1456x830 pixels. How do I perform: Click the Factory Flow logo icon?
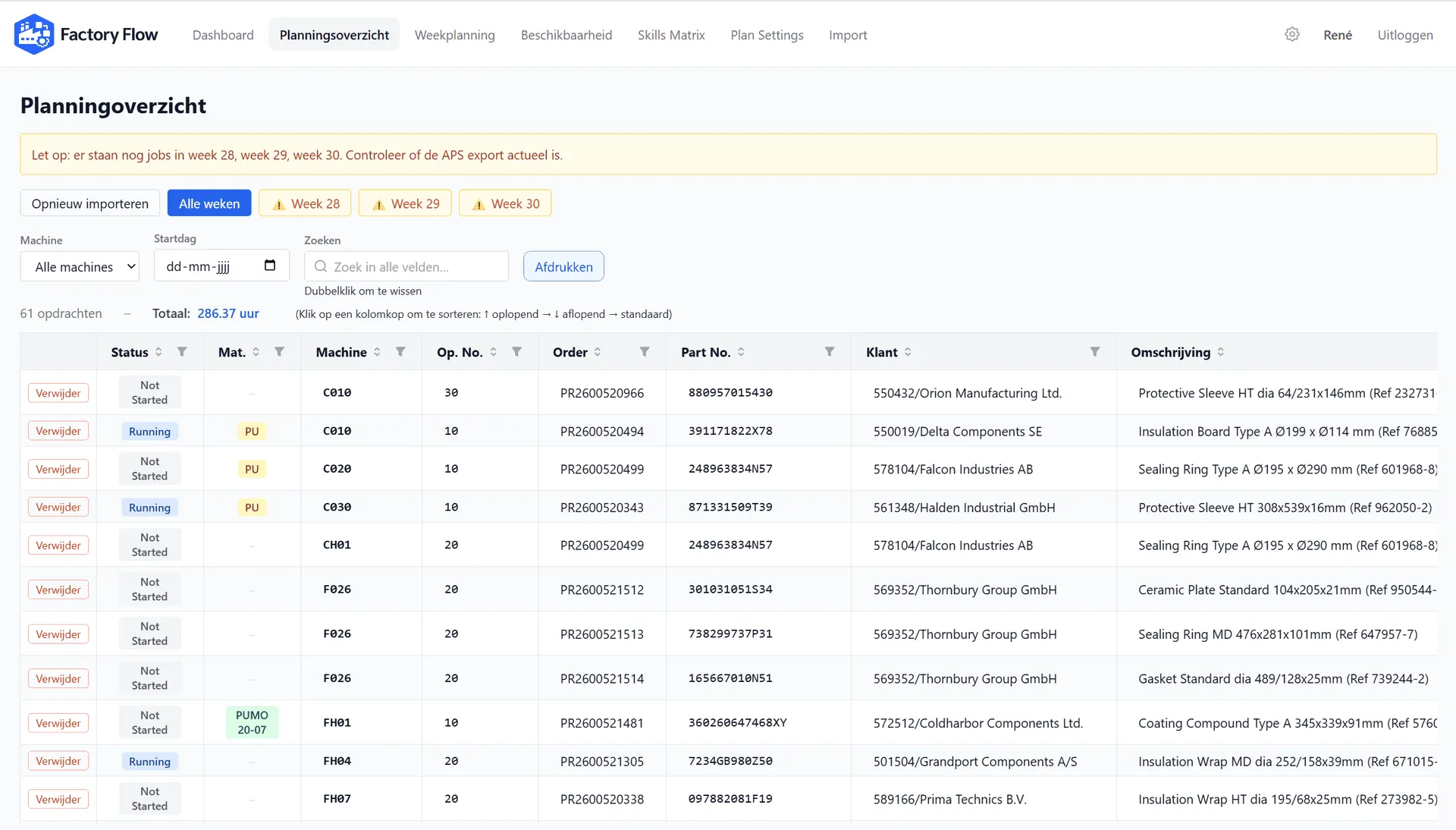(34, 34)
